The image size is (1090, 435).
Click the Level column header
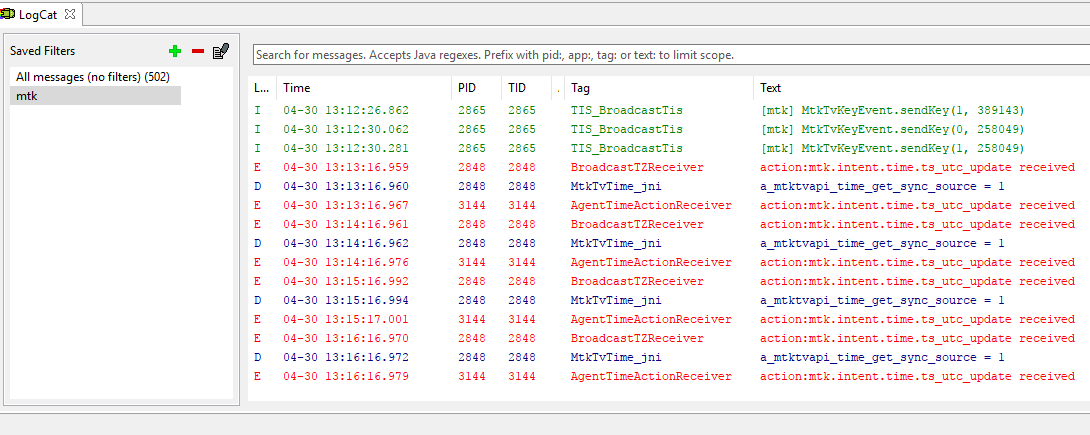pyautogui.click(x=261, y=88)
